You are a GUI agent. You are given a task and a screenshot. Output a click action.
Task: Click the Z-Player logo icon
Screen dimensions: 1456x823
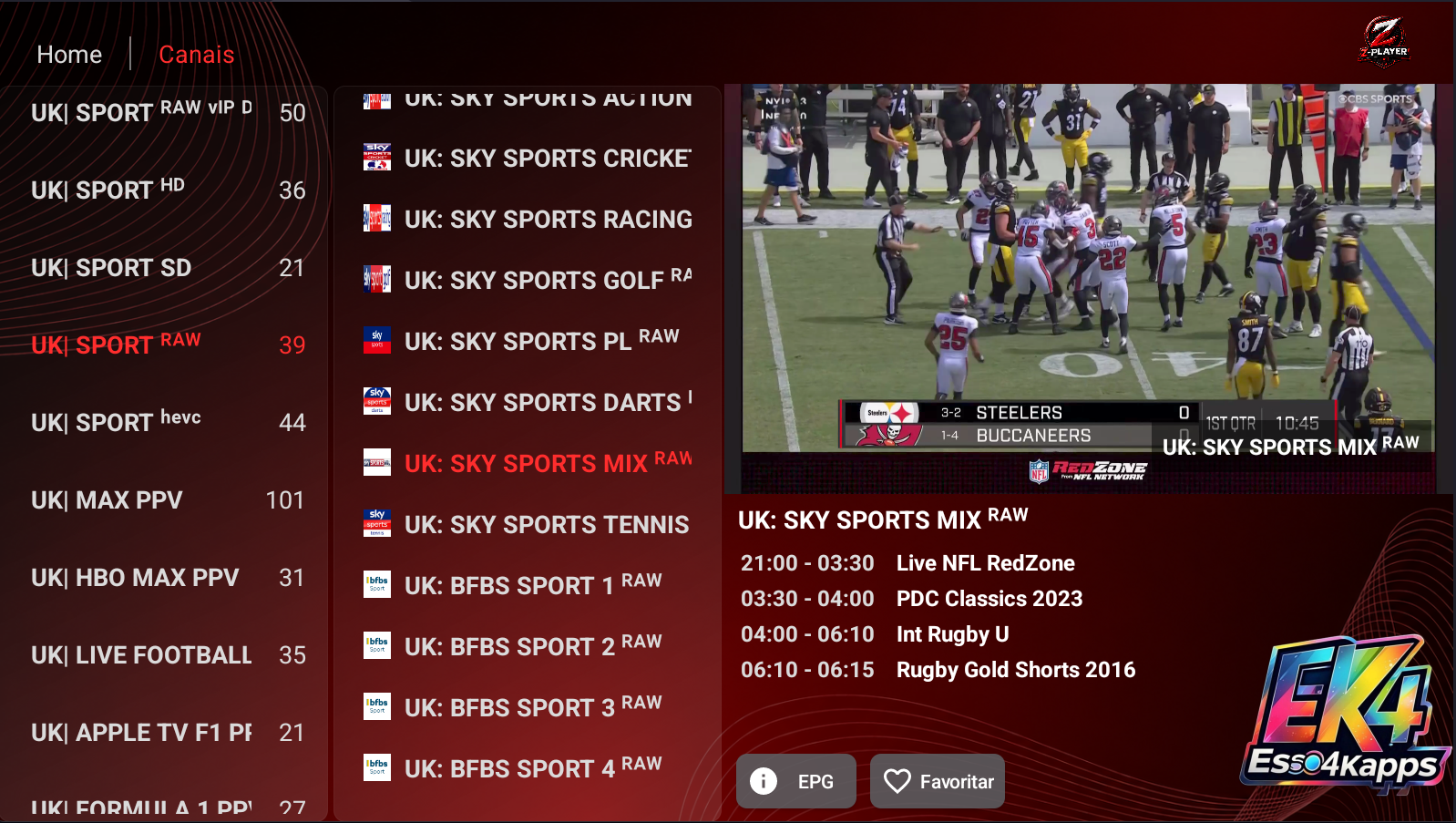click(1384, 42)
